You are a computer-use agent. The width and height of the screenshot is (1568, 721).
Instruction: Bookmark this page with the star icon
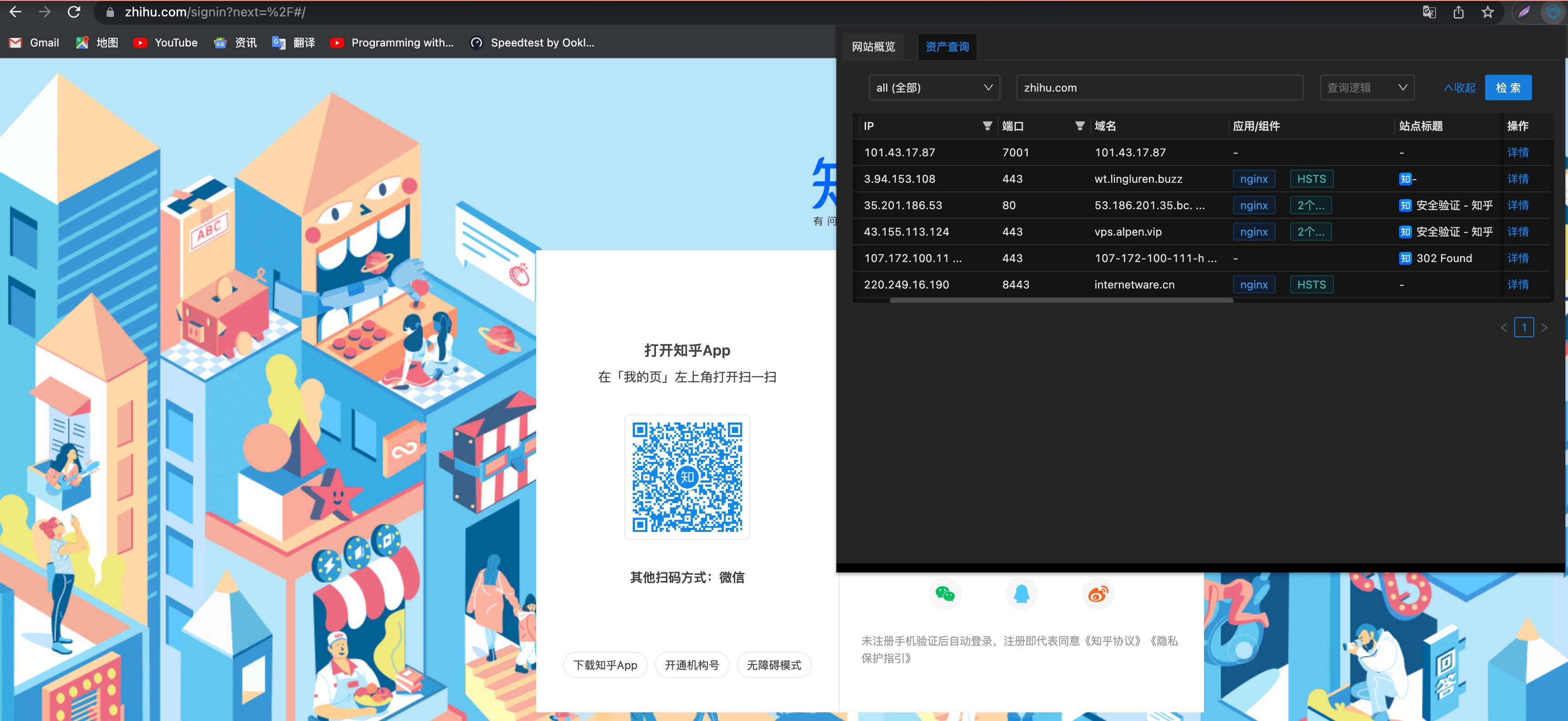(1488, 11)
